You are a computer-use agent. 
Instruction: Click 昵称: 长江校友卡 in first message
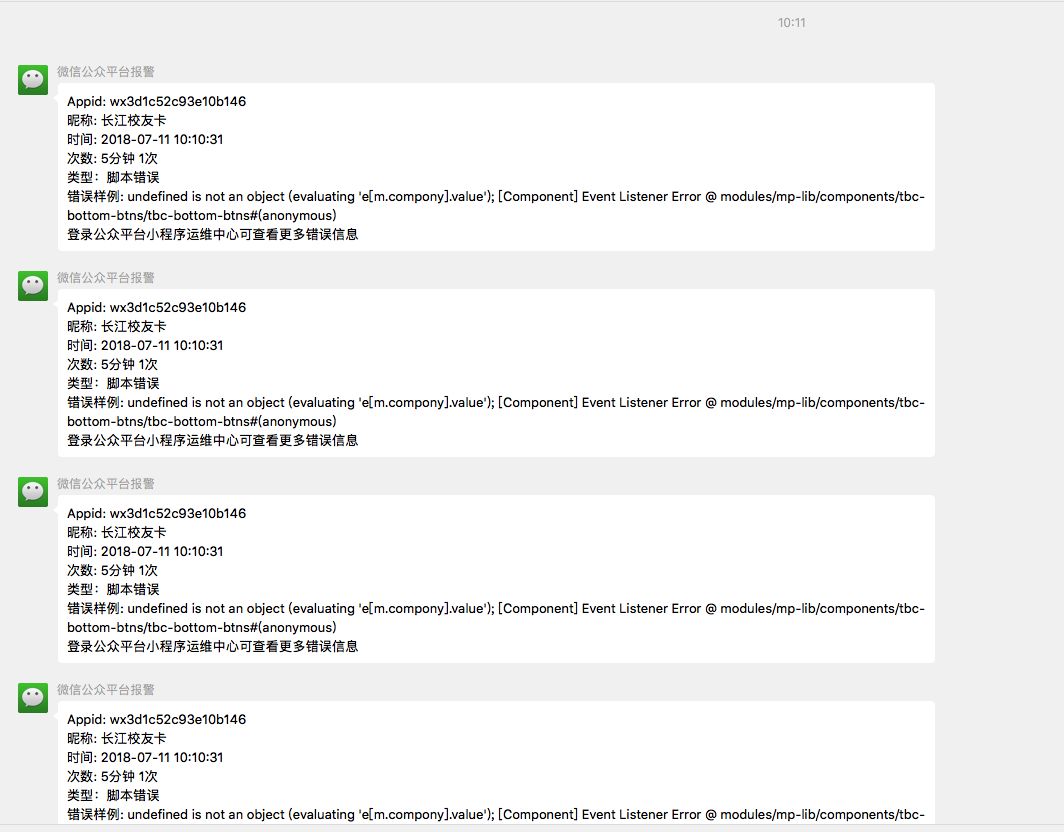click(x=117, y=120)
